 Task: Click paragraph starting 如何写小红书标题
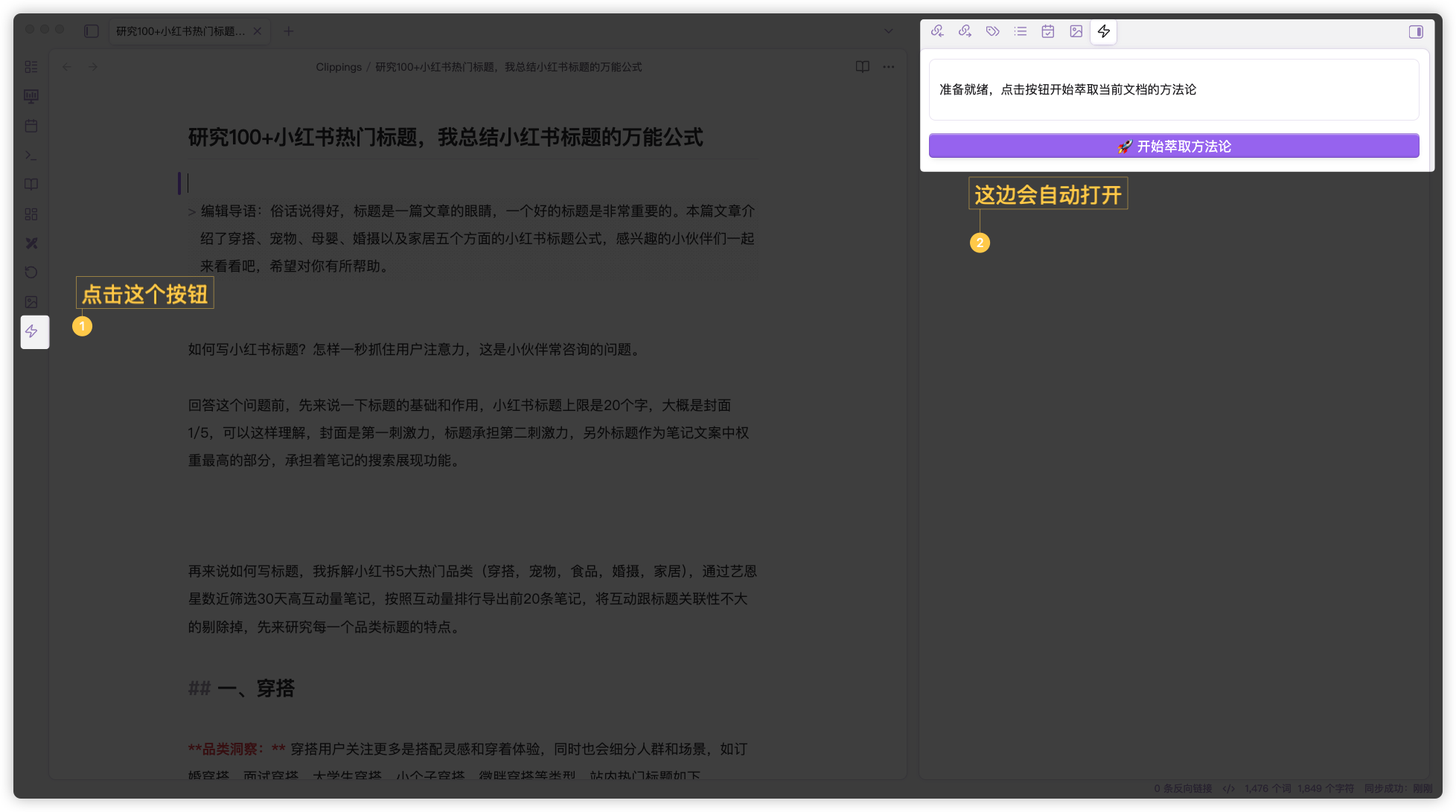415,349
